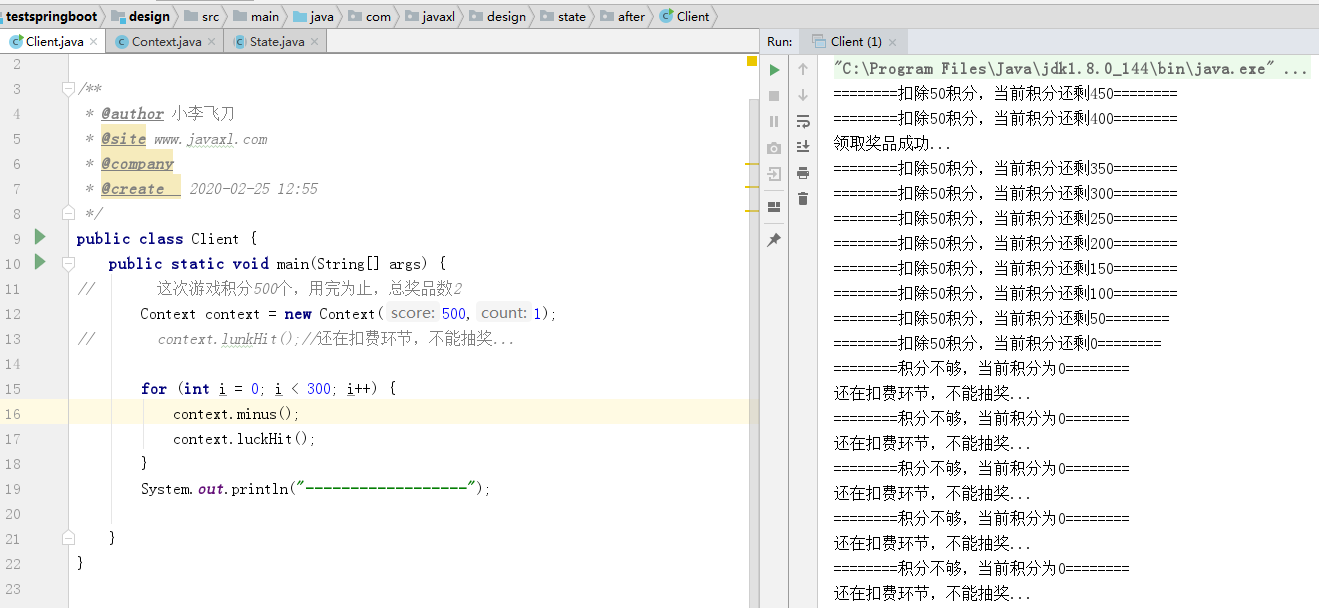Collapse the Javadoc comment block at line 3
Screen dimensions: 1319x608
tap(68, 88)
